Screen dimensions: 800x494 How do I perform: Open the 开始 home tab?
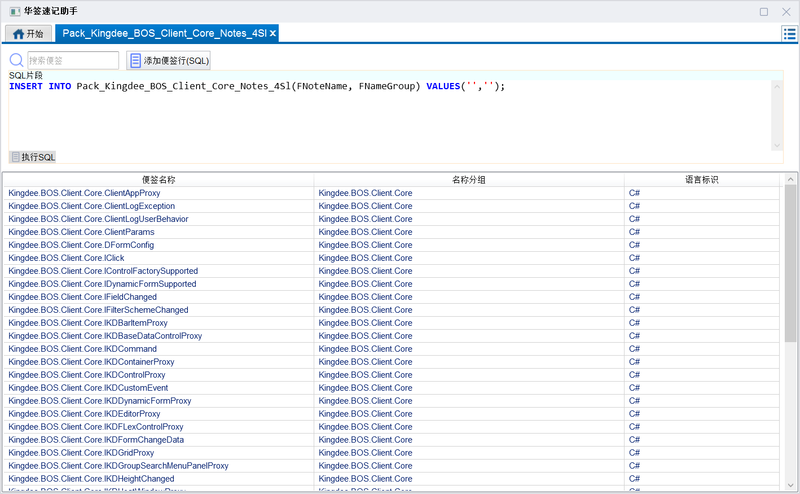[x=29, y=34]
